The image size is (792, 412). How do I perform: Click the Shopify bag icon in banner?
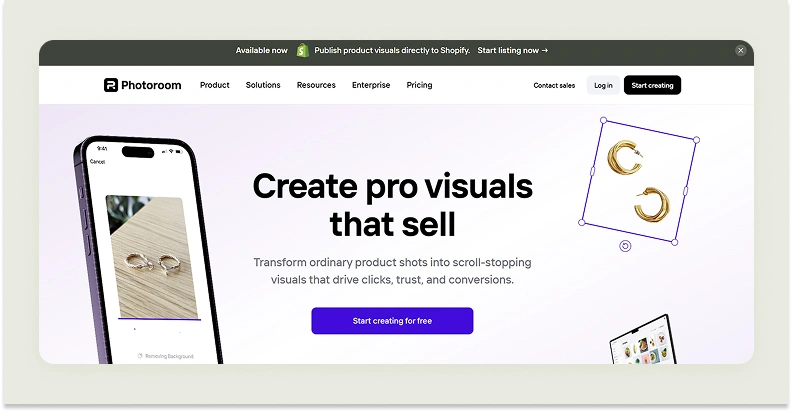[302, 50]
